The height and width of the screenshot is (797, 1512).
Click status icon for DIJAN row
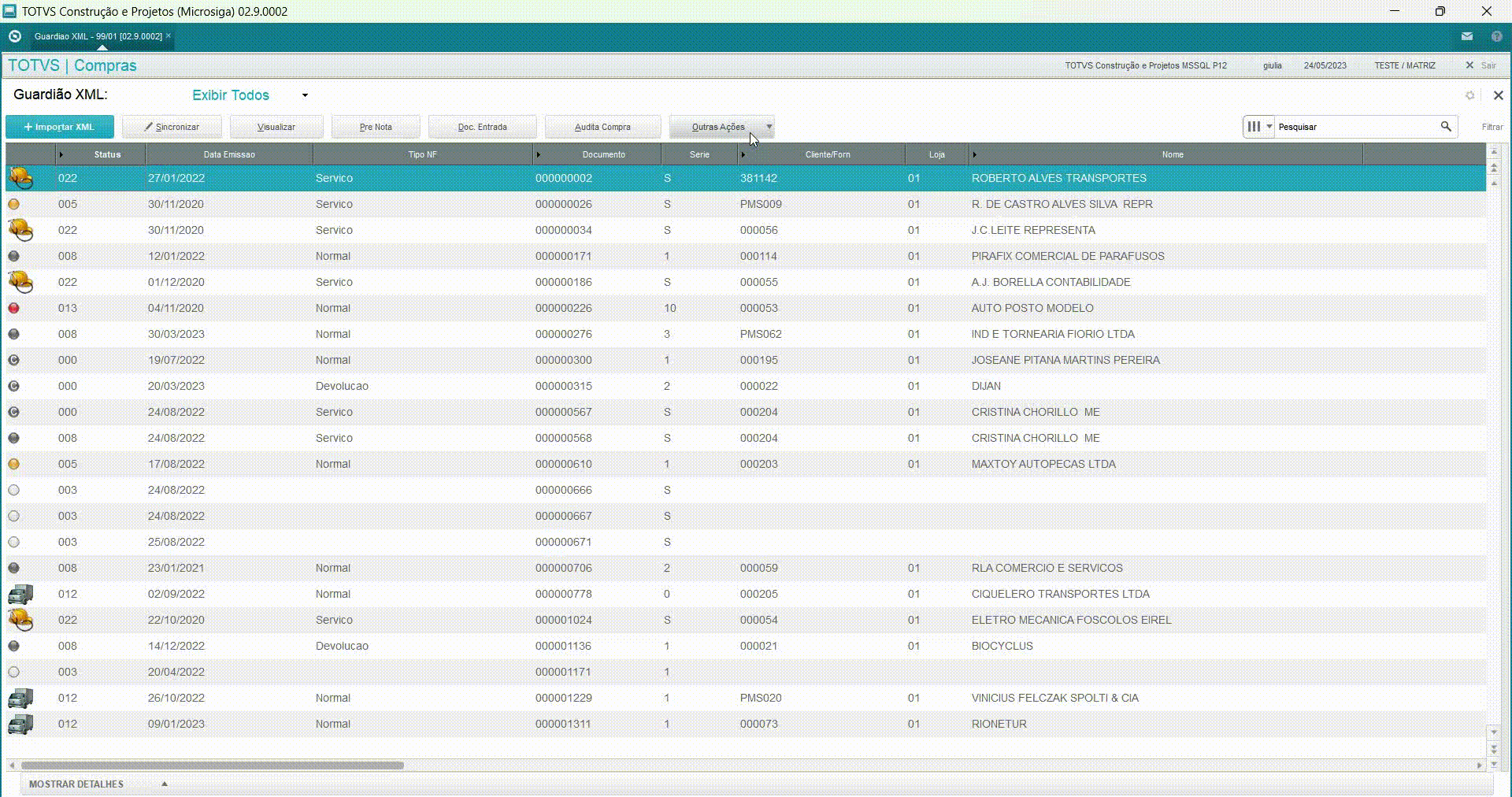13,386
